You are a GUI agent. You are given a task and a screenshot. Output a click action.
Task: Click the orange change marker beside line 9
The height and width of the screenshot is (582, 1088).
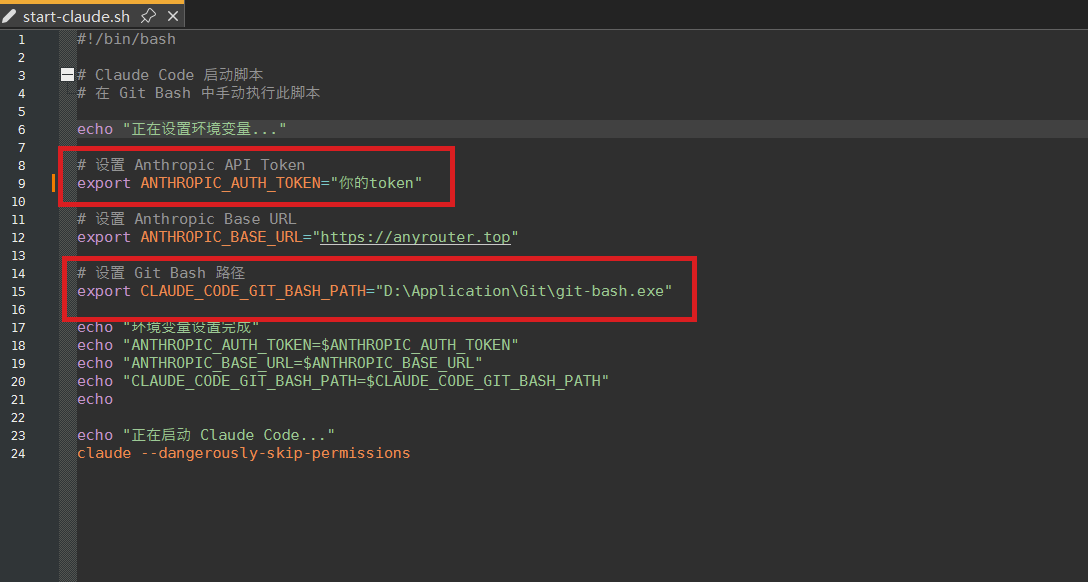point(54,183)
